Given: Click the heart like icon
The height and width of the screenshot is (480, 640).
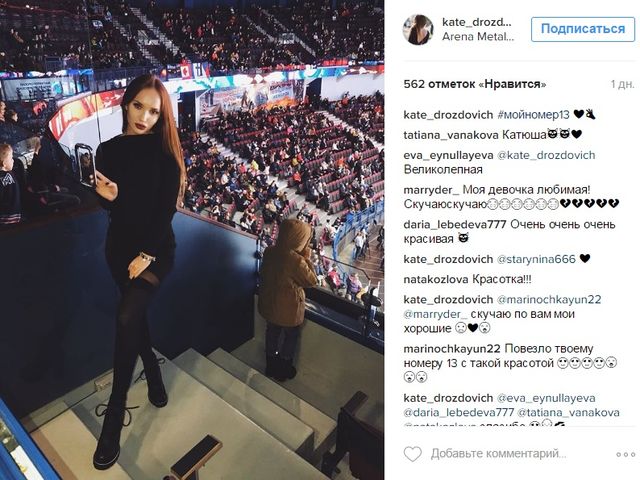Looking at the screenshot, I should (x=413, y=454).
